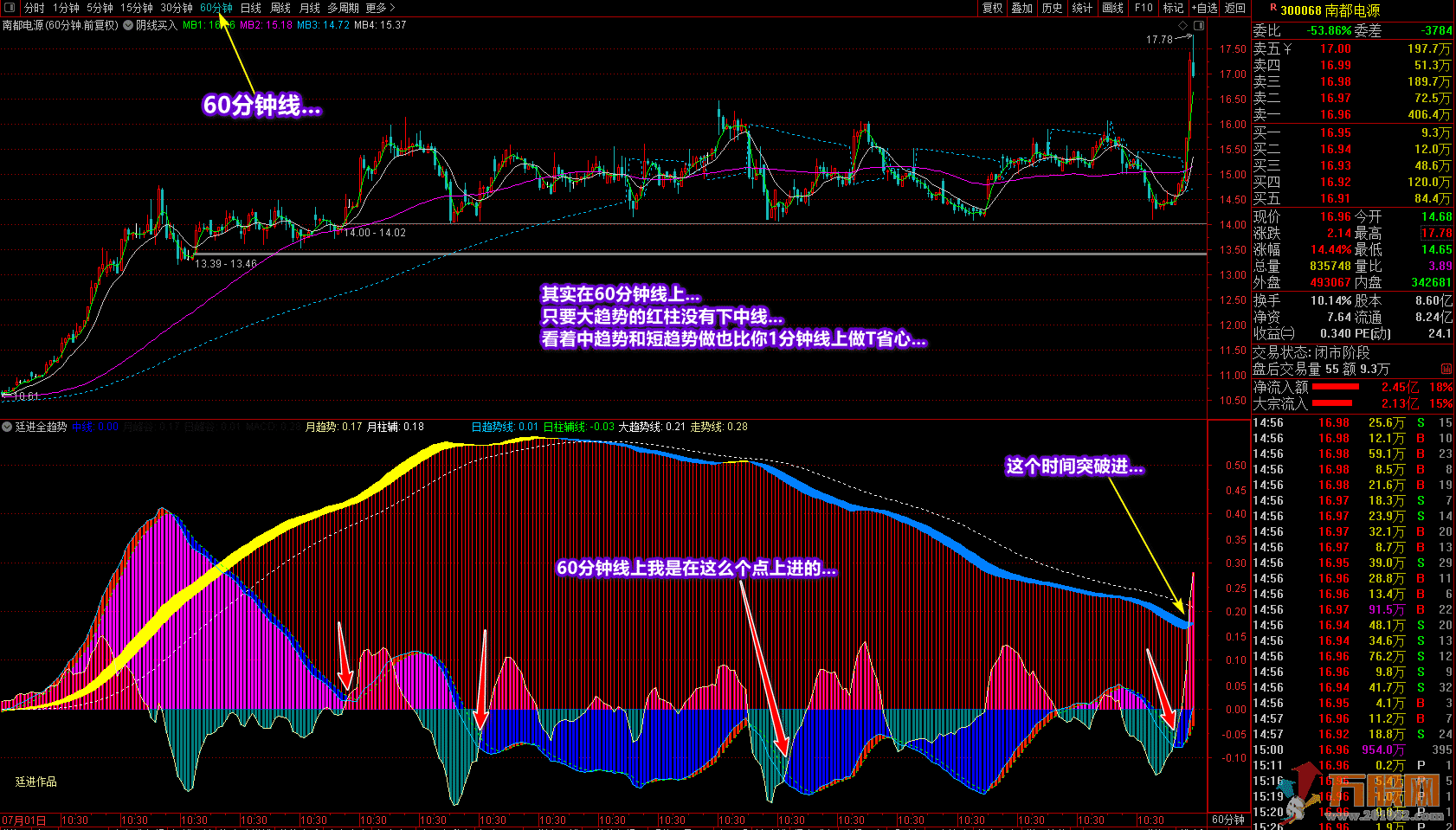Activate the 画线 drawing tool
Screen dimensions: 1456x830
(1113, 8)
